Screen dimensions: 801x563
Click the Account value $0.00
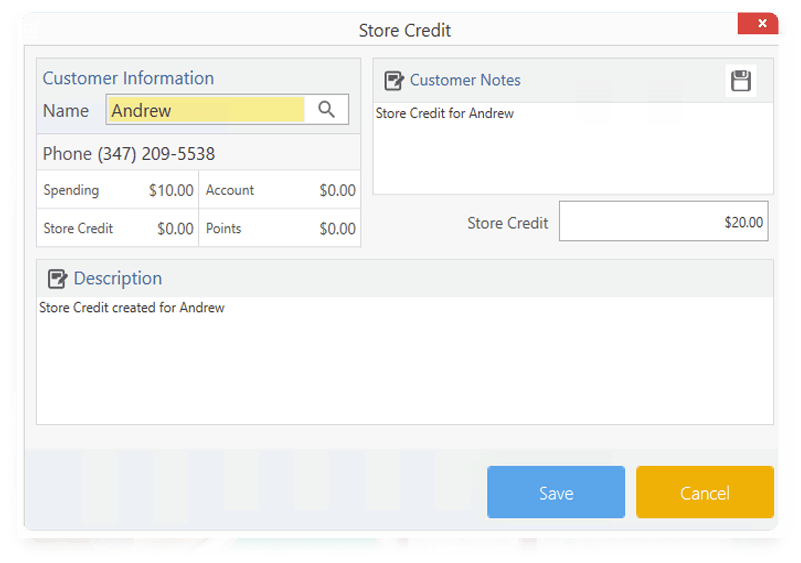coord(338,191)
